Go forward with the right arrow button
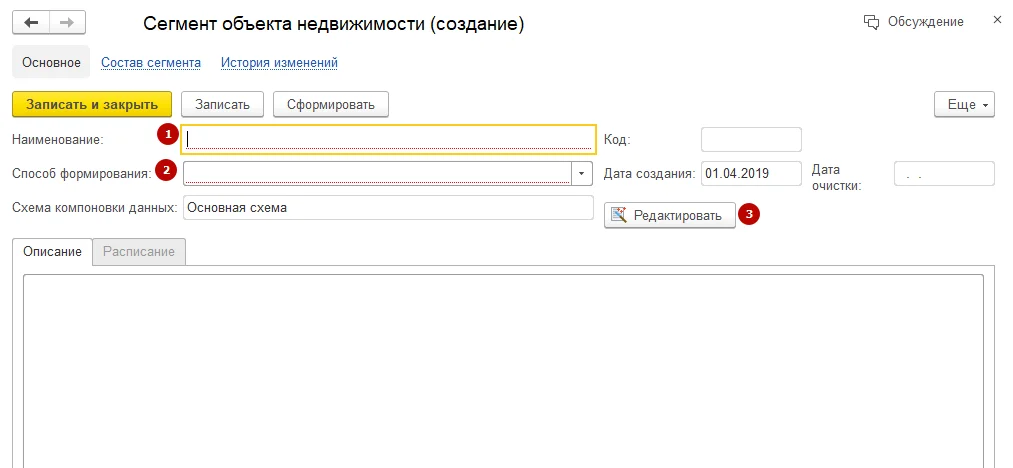Viewport: 1013px width, 468px height. pos(67,22)
